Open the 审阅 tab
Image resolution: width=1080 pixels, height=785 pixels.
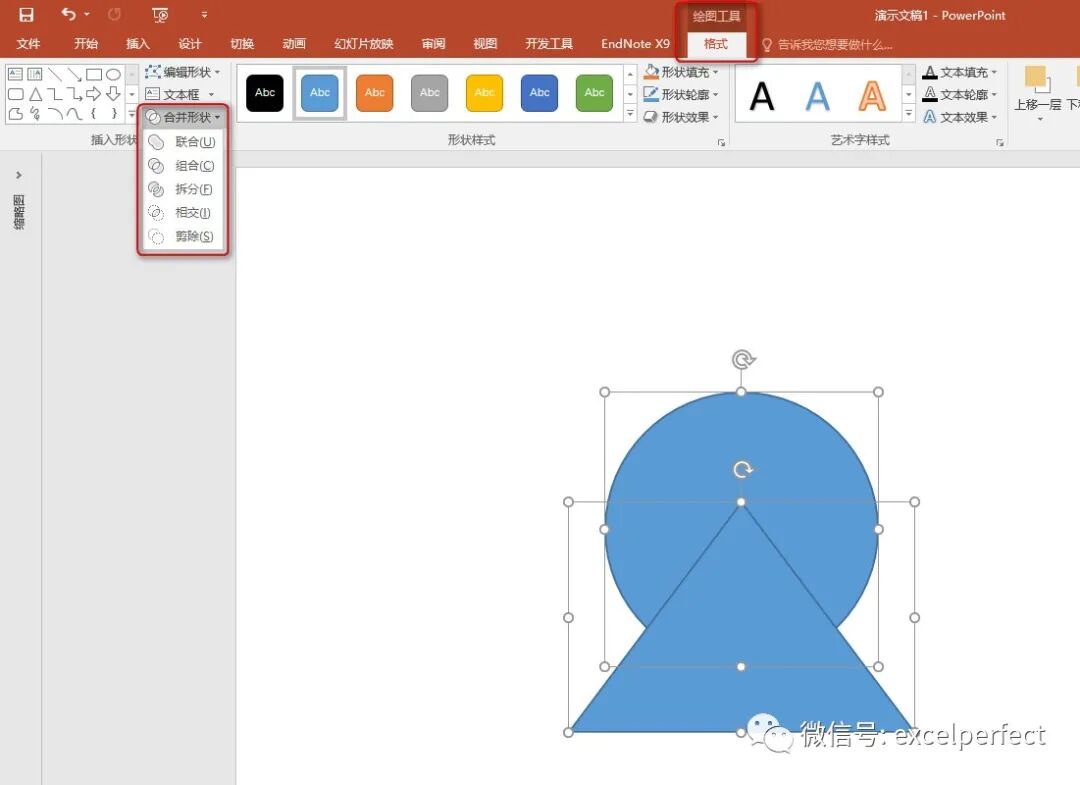pyautogui.click(x=433, y=44)
